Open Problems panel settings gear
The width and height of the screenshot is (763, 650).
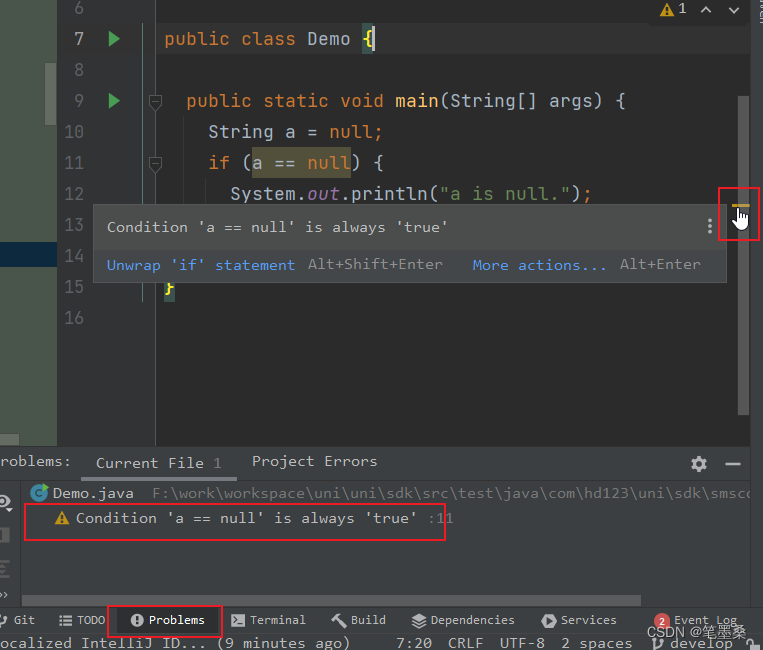(x=699, y=464)
